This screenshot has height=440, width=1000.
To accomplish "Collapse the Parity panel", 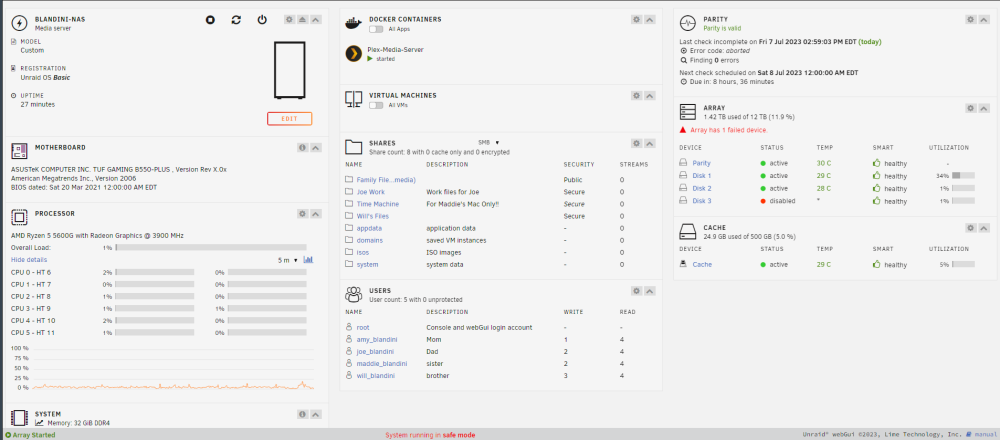I will pos(983,20).
